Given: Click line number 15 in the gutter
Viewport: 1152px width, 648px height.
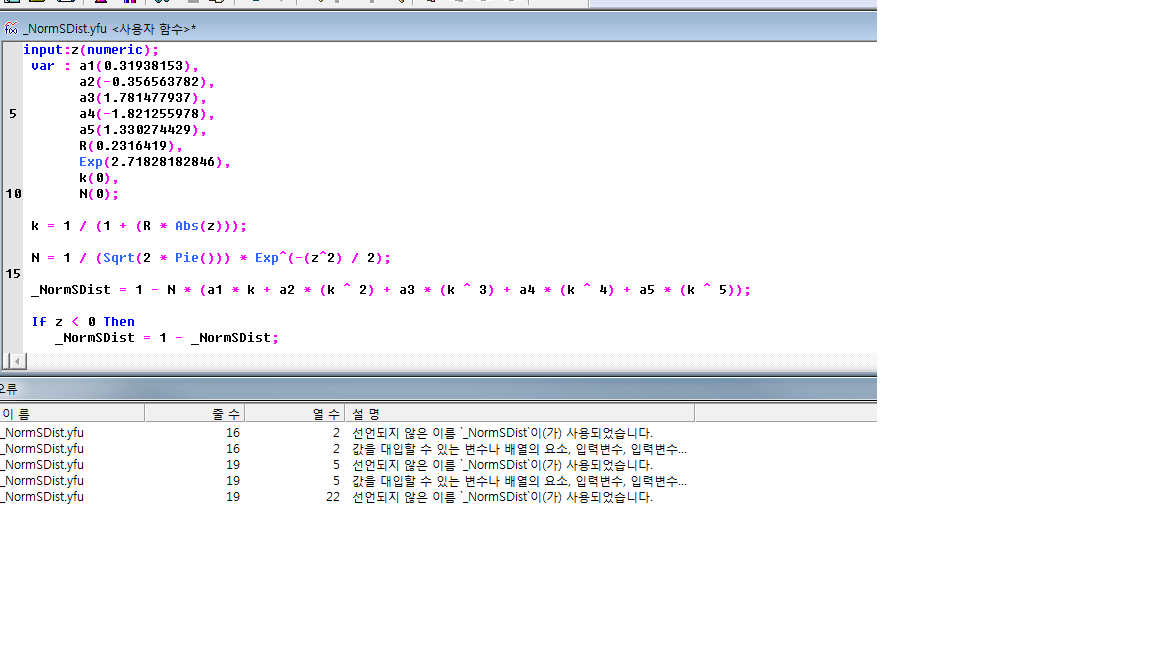Looking at the screenshot, I should [12, 274].
